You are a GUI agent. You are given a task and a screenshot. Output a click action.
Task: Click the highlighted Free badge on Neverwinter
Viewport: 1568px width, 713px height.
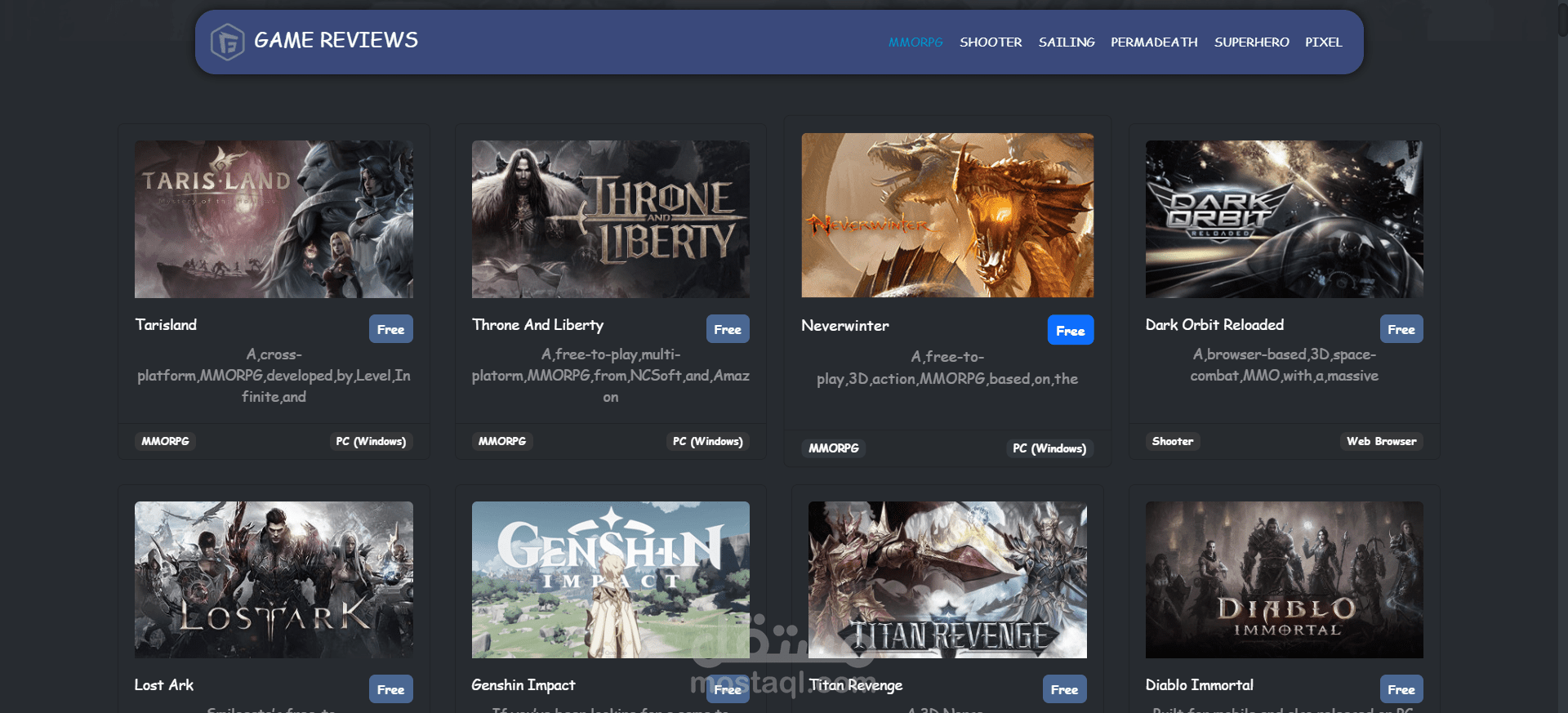pos(1071,330)
